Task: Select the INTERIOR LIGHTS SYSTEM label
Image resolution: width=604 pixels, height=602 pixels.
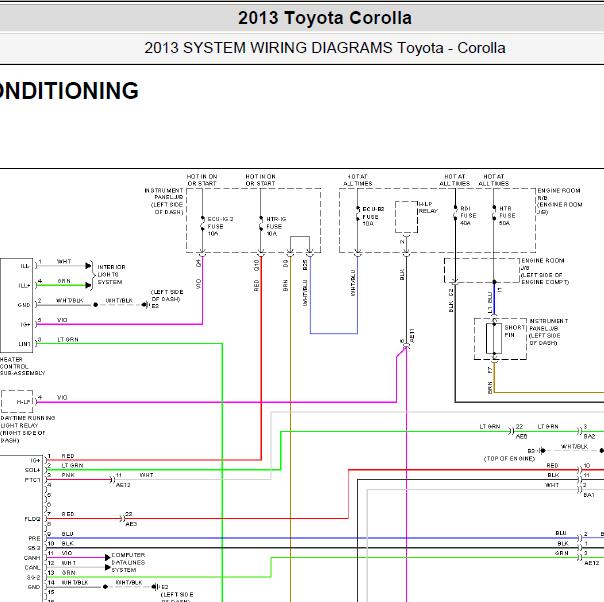Action: [111, 275]
